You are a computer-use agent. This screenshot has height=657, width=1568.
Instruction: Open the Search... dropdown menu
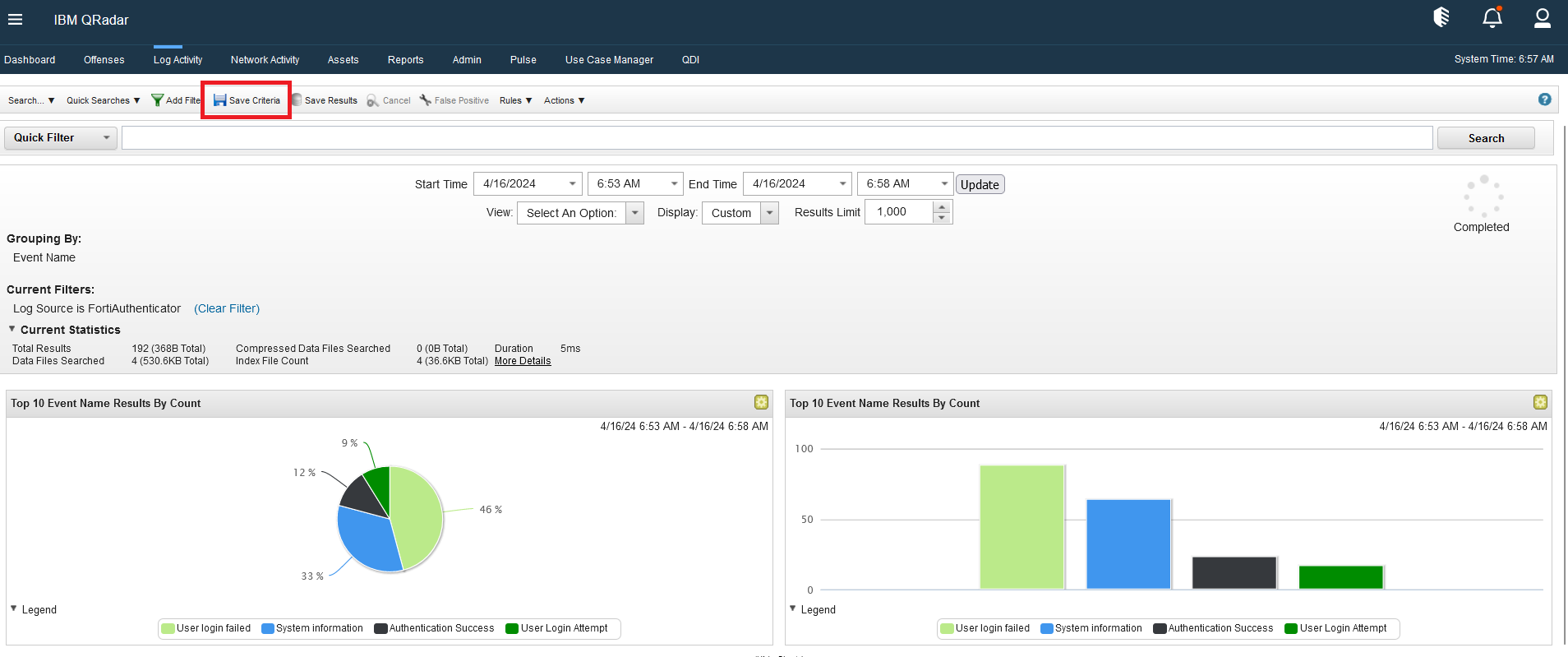[31, 100]
